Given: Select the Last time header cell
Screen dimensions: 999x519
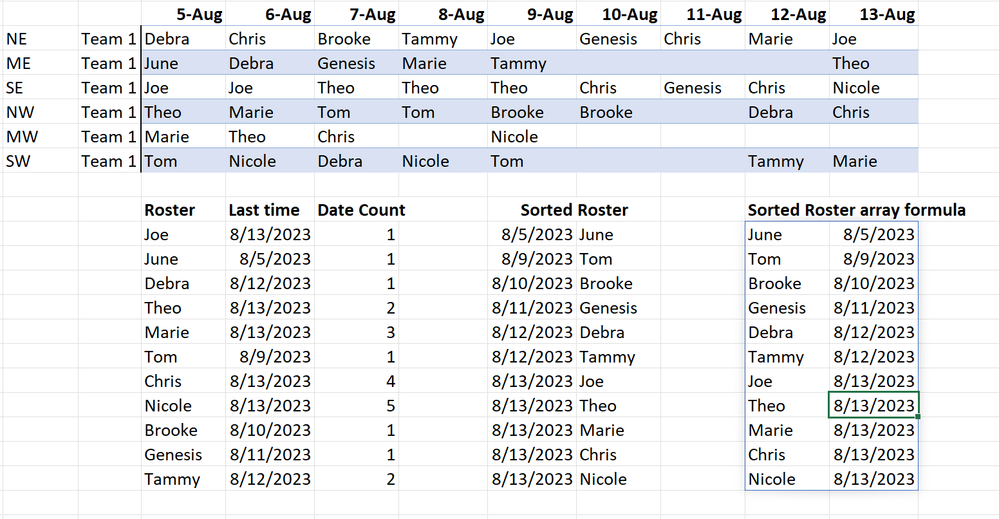Looking at the screenshot, I should pyautogui.click(x=270, y=210).
